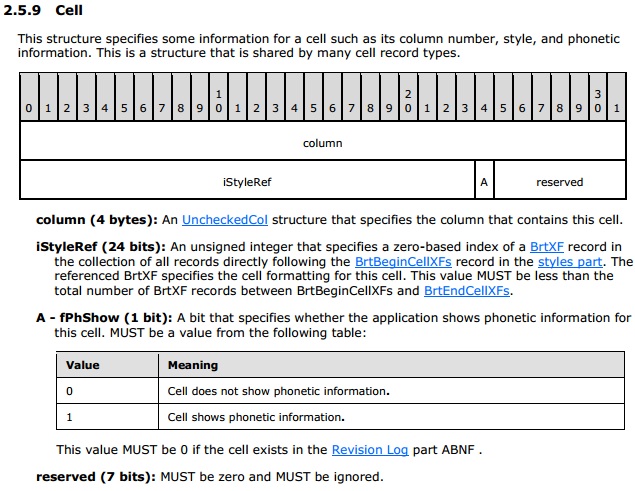Click the value 1 table cell
The width and height of the screenshot is (635, 491).
(x=107, y=417)
